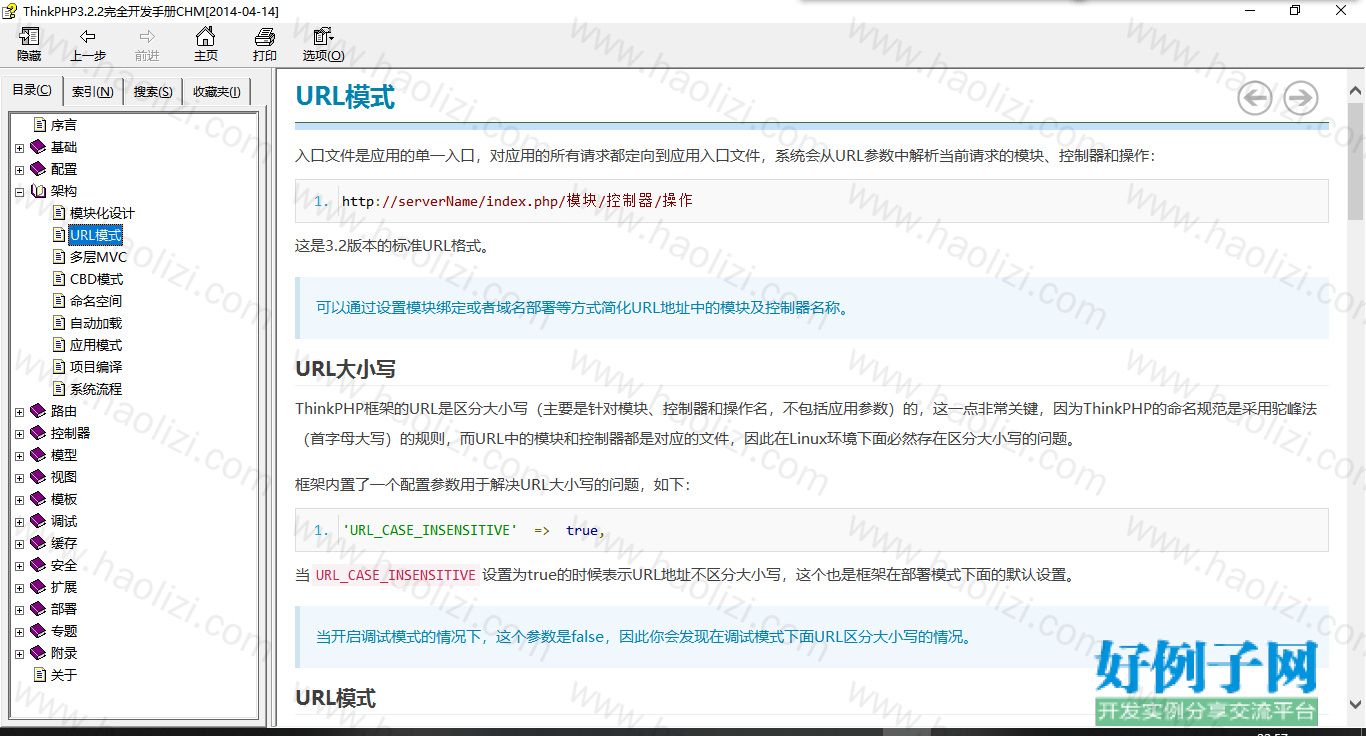Image resolution: width=1366 pixels, height=736 pixels.
Task: Click the page icon beside 命名空间
Action: click(59, 301)
